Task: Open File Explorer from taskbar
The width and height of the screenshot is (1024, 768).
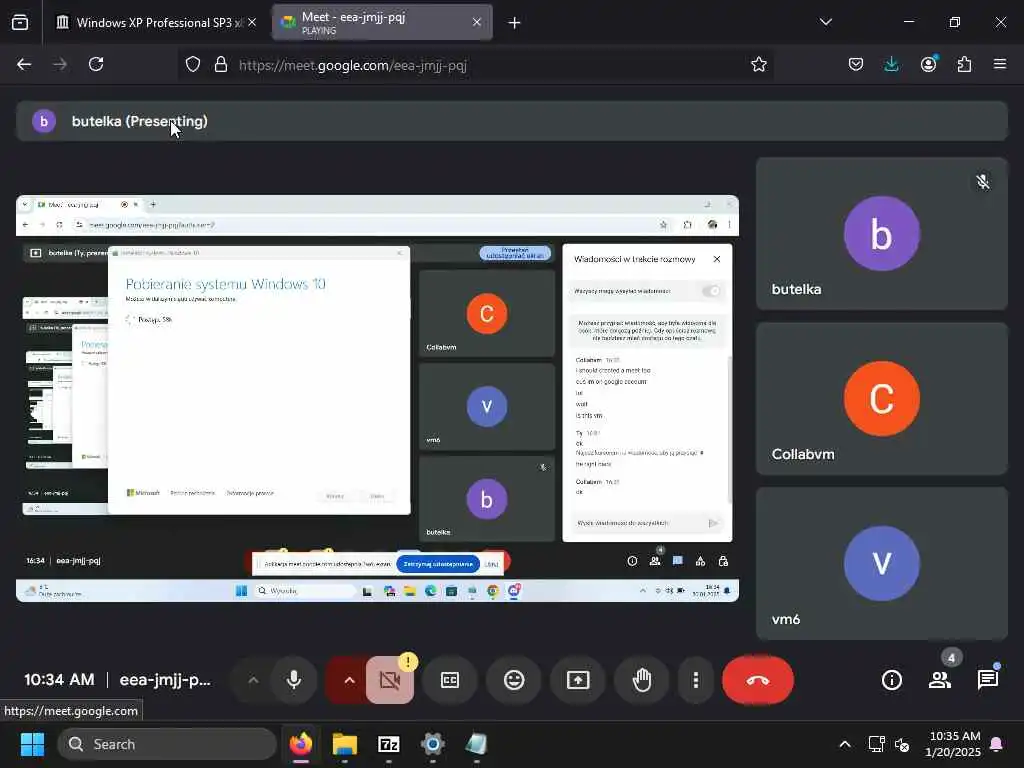Action: (345, 744)
